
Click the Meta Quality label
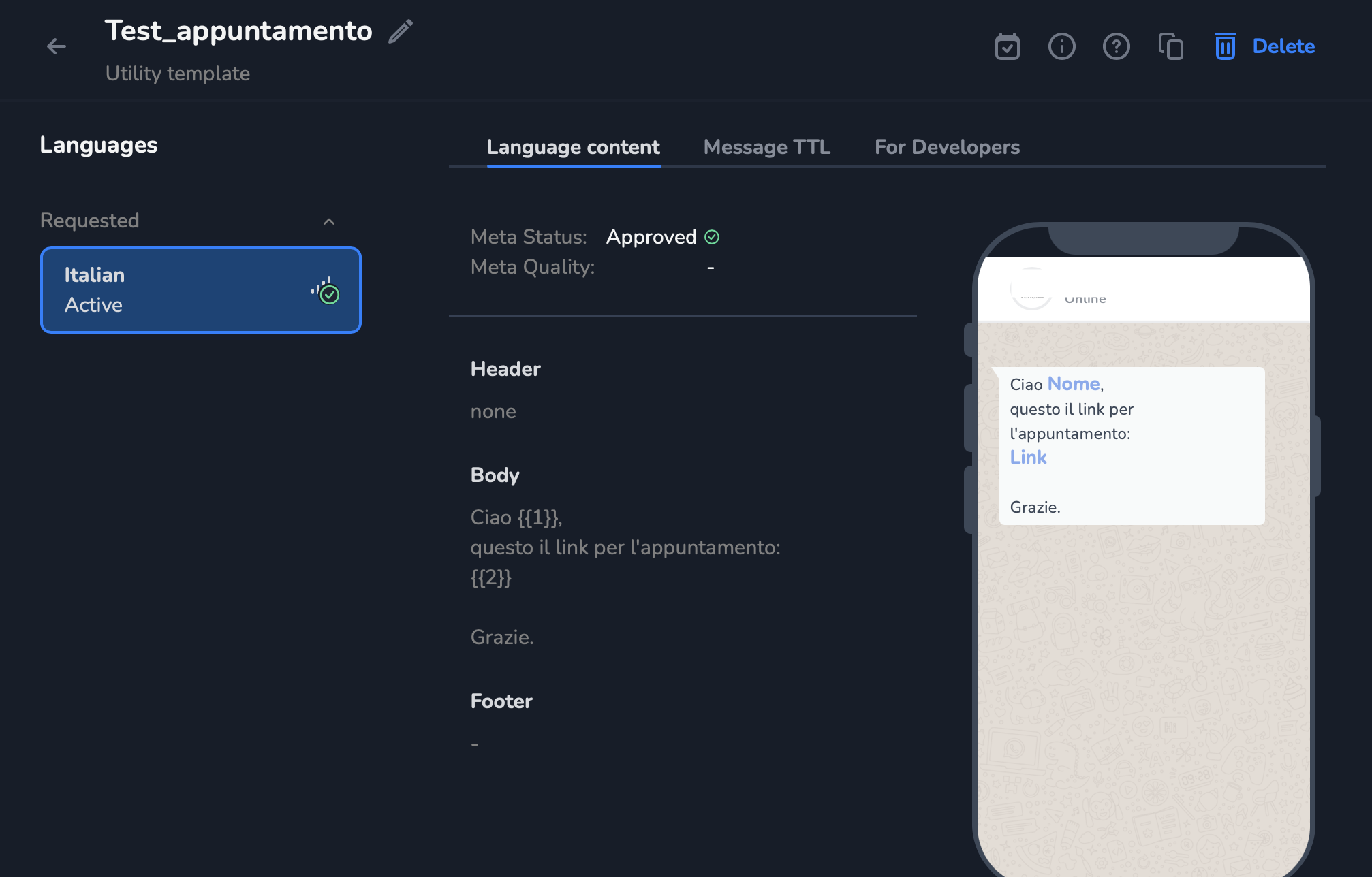click(x=533, y=267)
